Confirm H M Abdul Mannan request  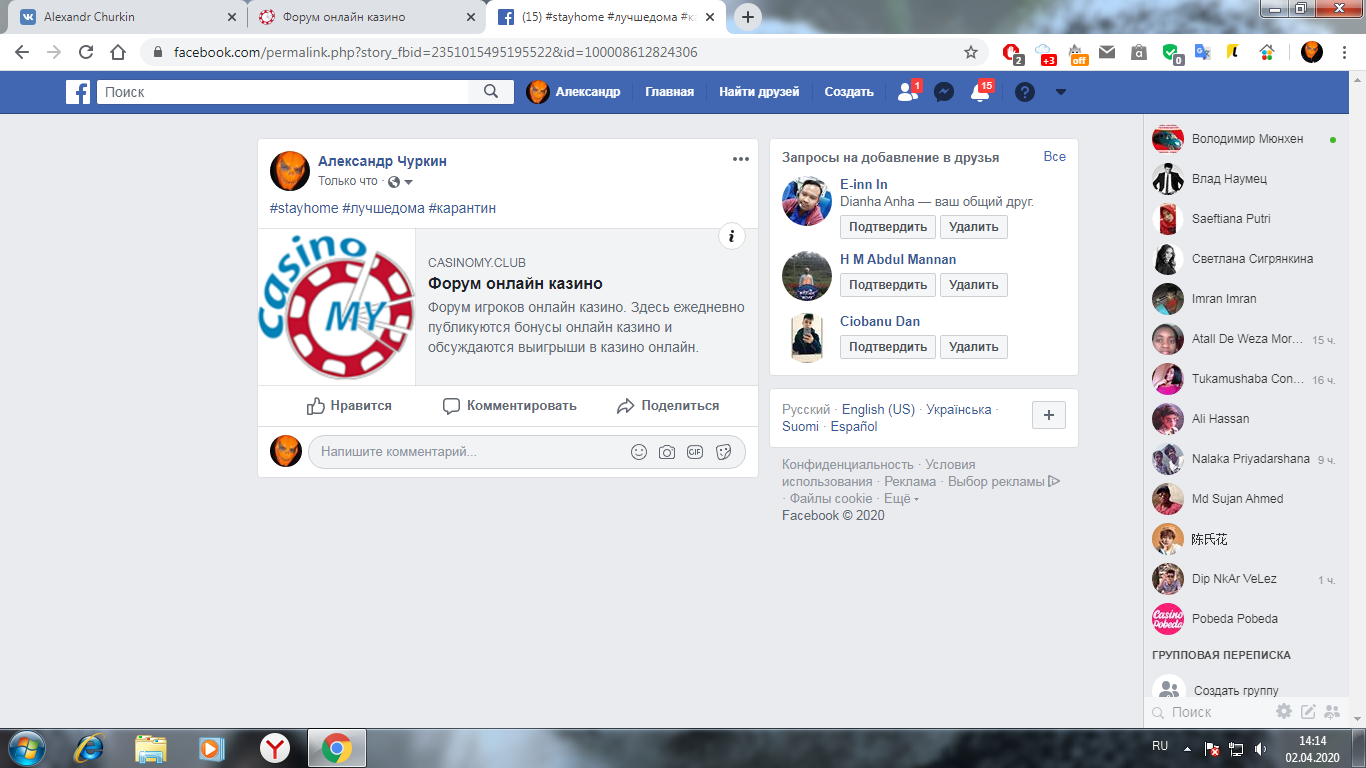(888, 285)
